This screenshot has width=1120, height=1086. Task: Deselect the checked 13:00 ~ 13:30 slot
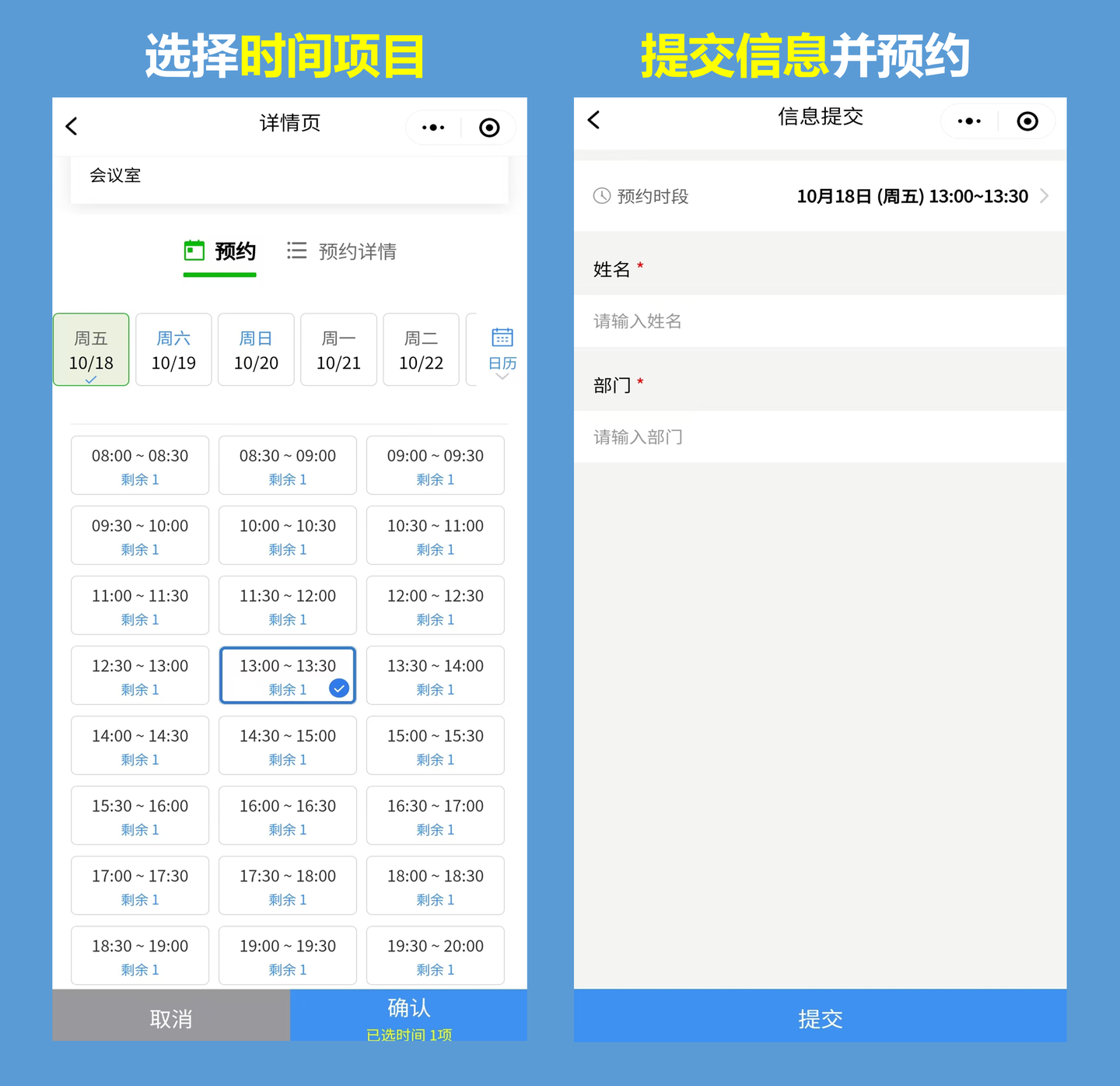(x=288, y=675)
